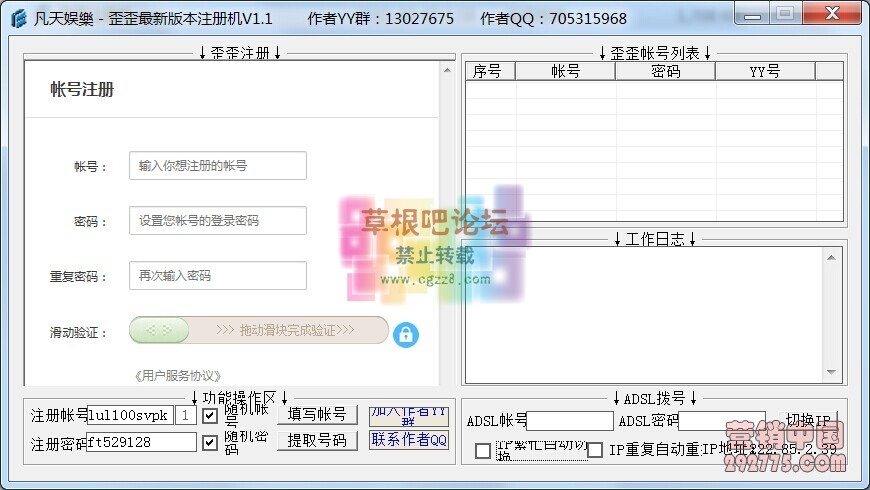Click the YY号 column header
The image size is (870, 490).
coord(765,71)
